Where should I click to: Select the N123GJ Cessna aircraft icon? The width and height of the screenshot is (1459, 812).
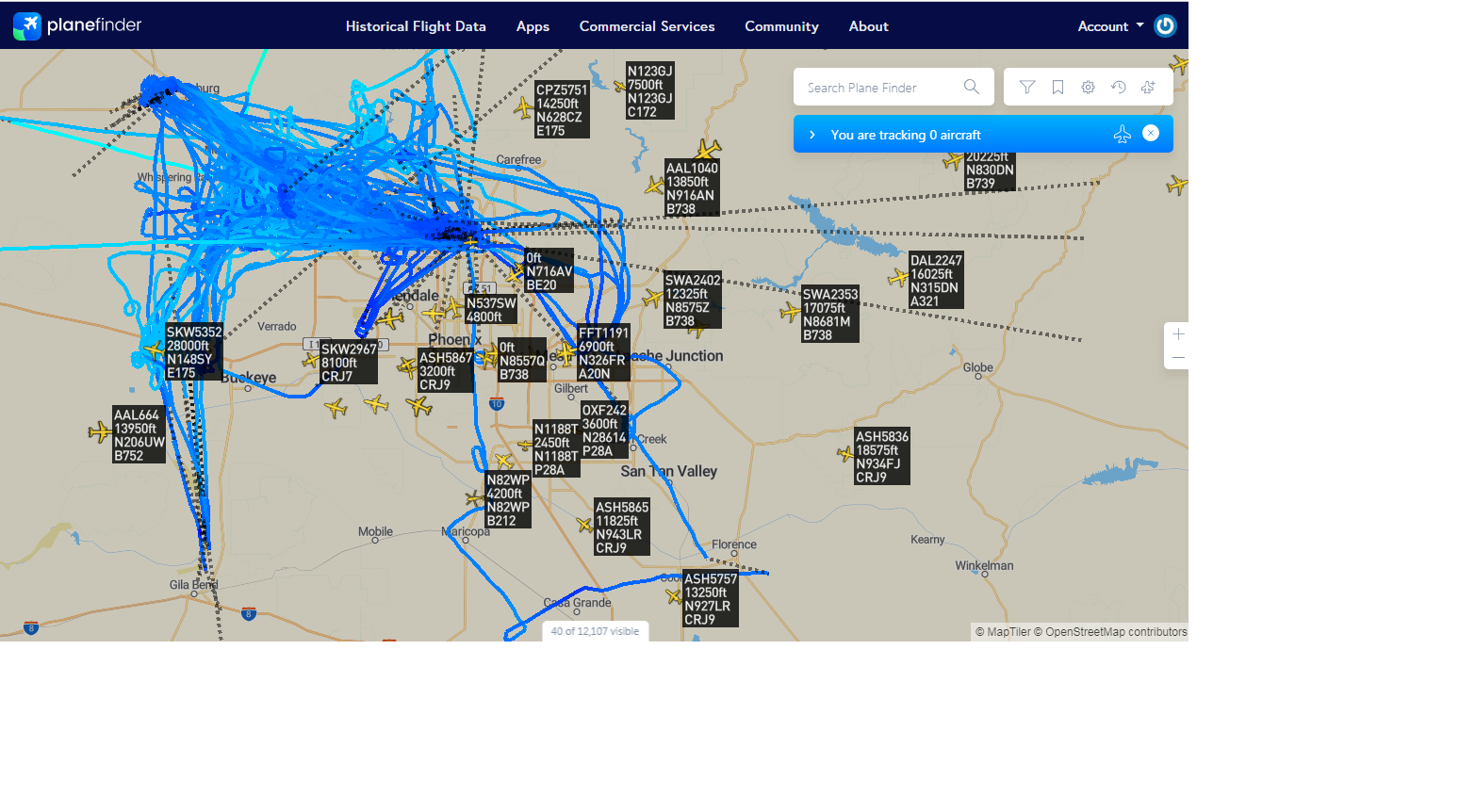[620, 87]
